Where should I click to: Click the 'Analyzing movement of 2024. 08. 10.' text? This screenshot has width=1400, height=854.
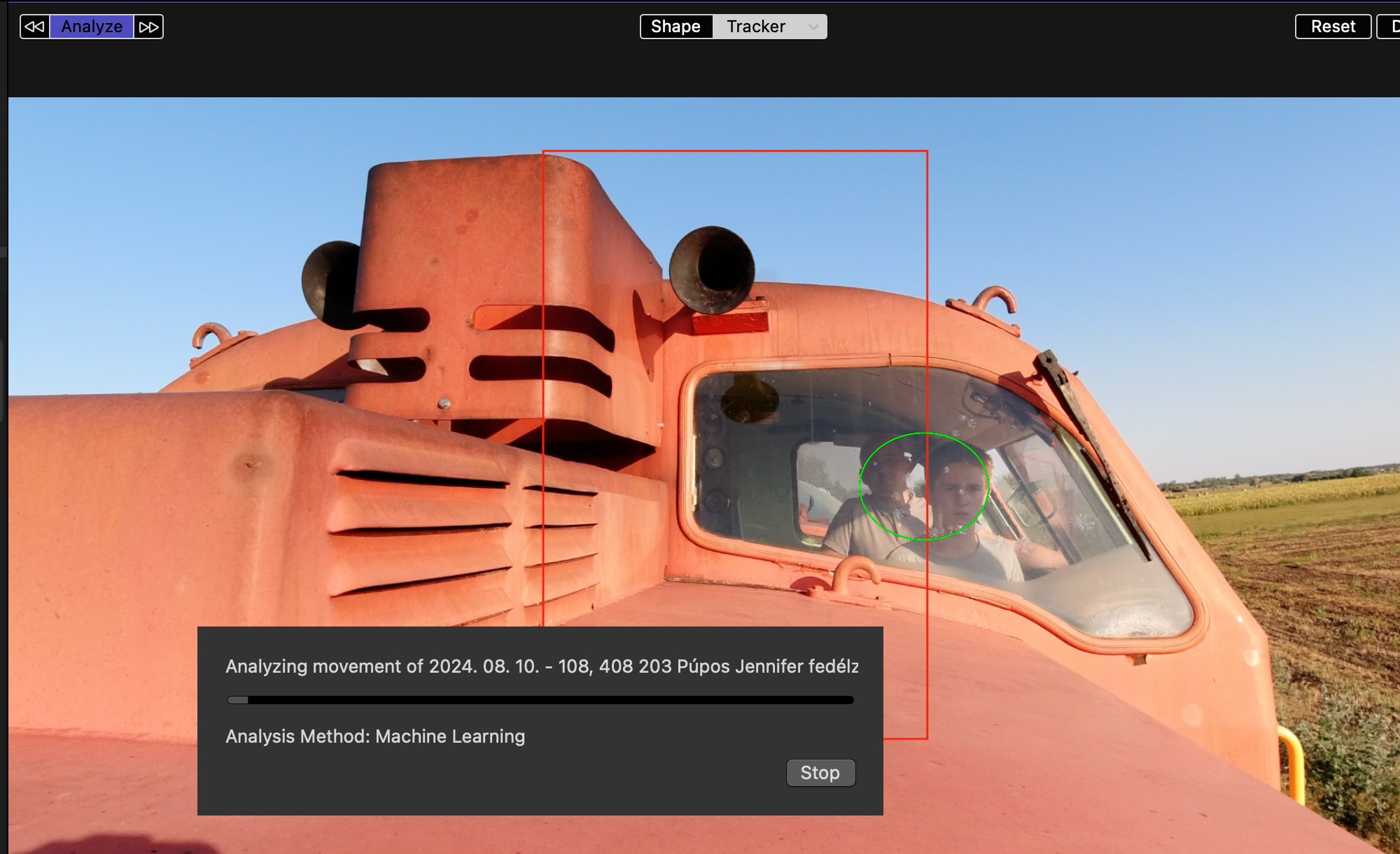coord(382,666)
